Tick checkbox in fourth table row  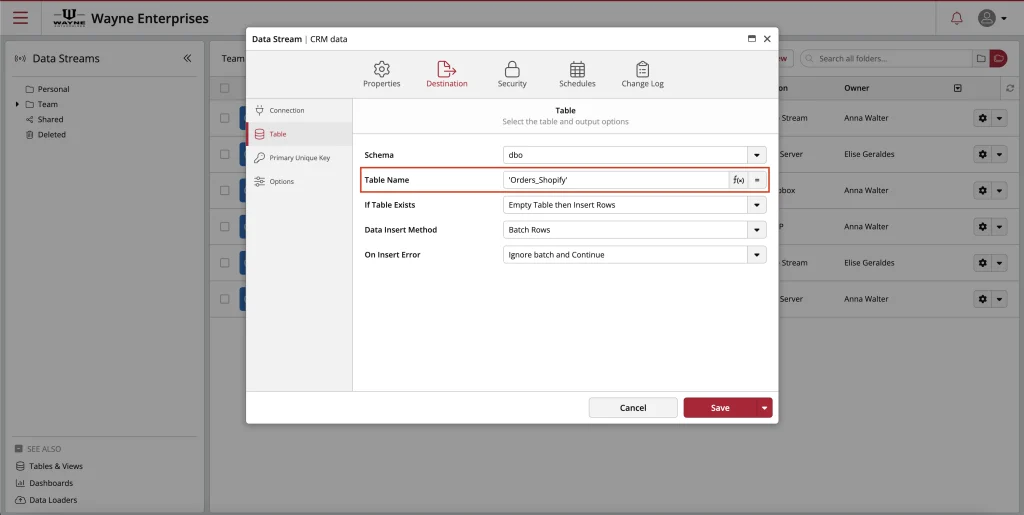pyautogui.click(x=225, y=226)
